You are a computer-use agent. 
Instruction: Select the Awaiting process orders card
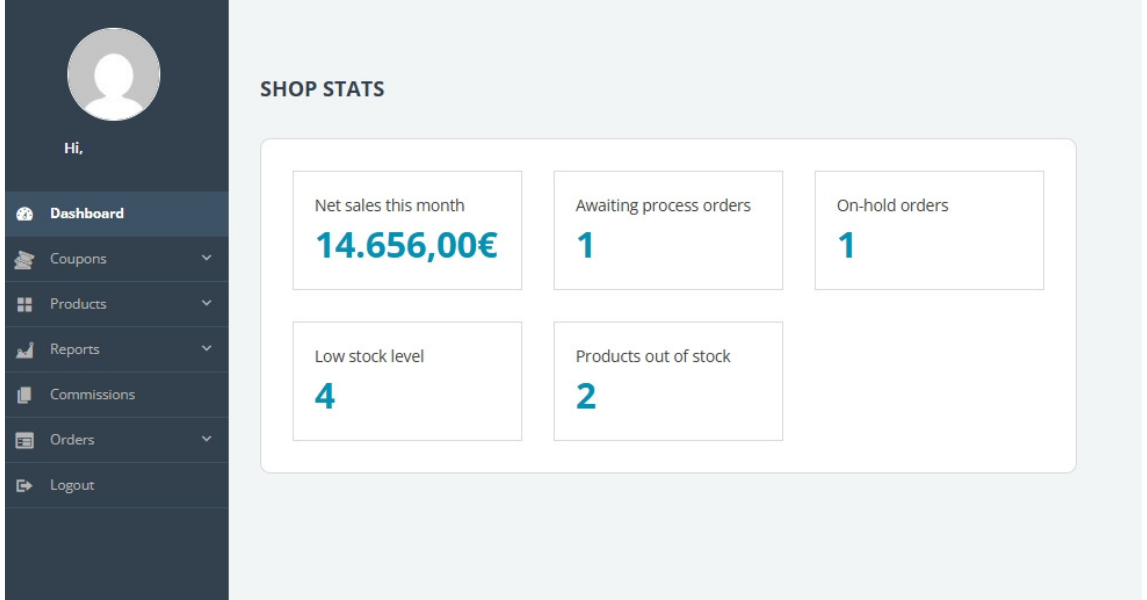(x=668, y=230)
